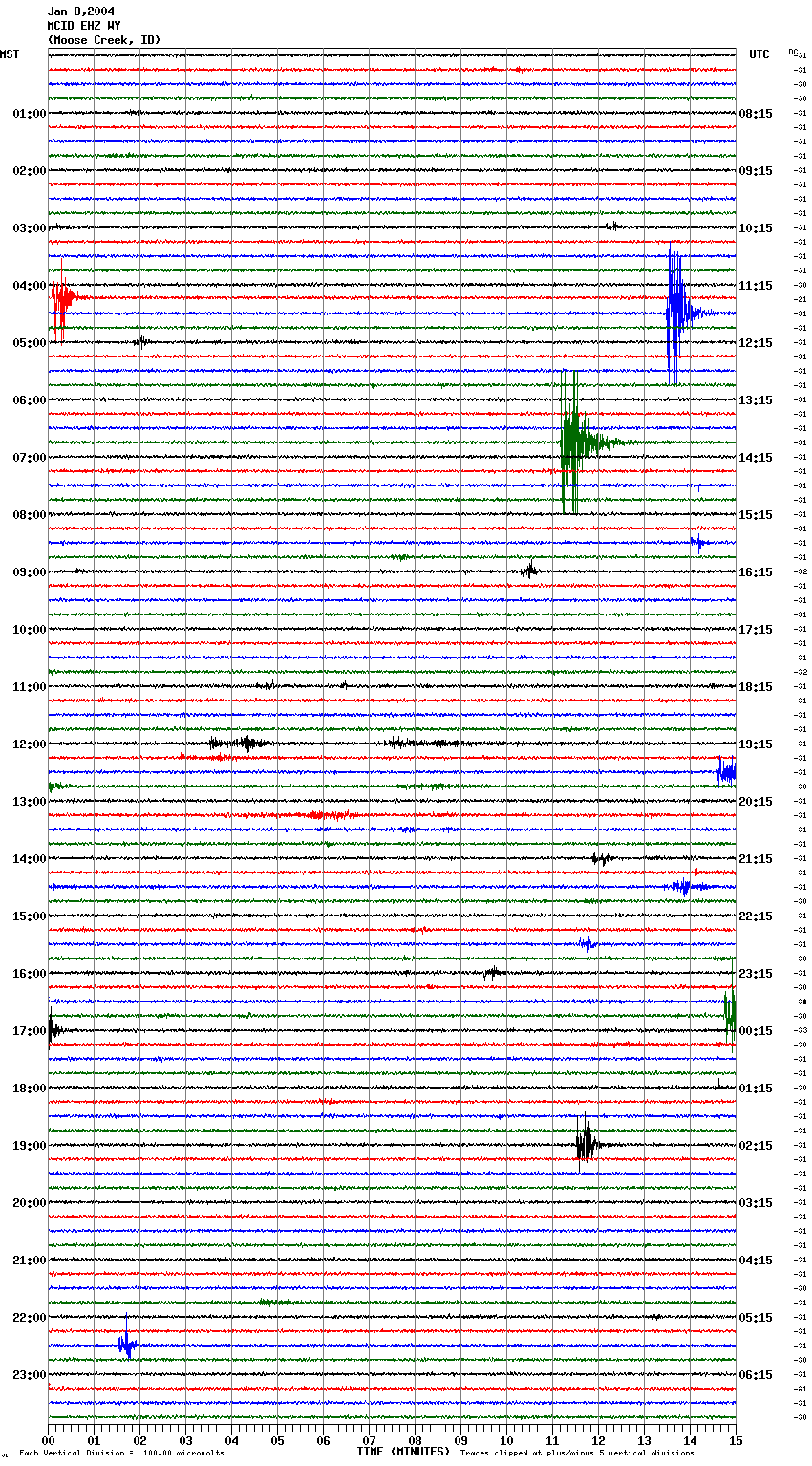
Task: Select the "21:00" MST hour label
Action: (30, 1261)
